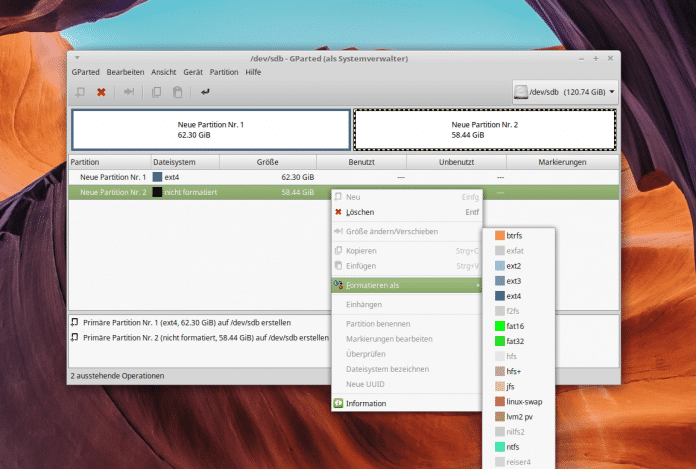Select ntfs as the format type
Viewport: 696px width, 469px height.
514,446
